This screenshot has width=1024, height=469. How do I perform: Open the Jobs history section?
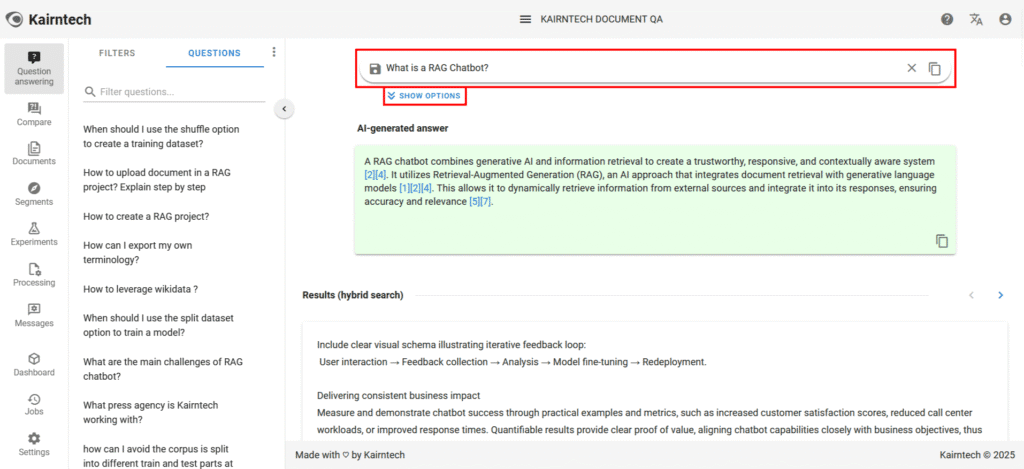click(x=34, y=404)
